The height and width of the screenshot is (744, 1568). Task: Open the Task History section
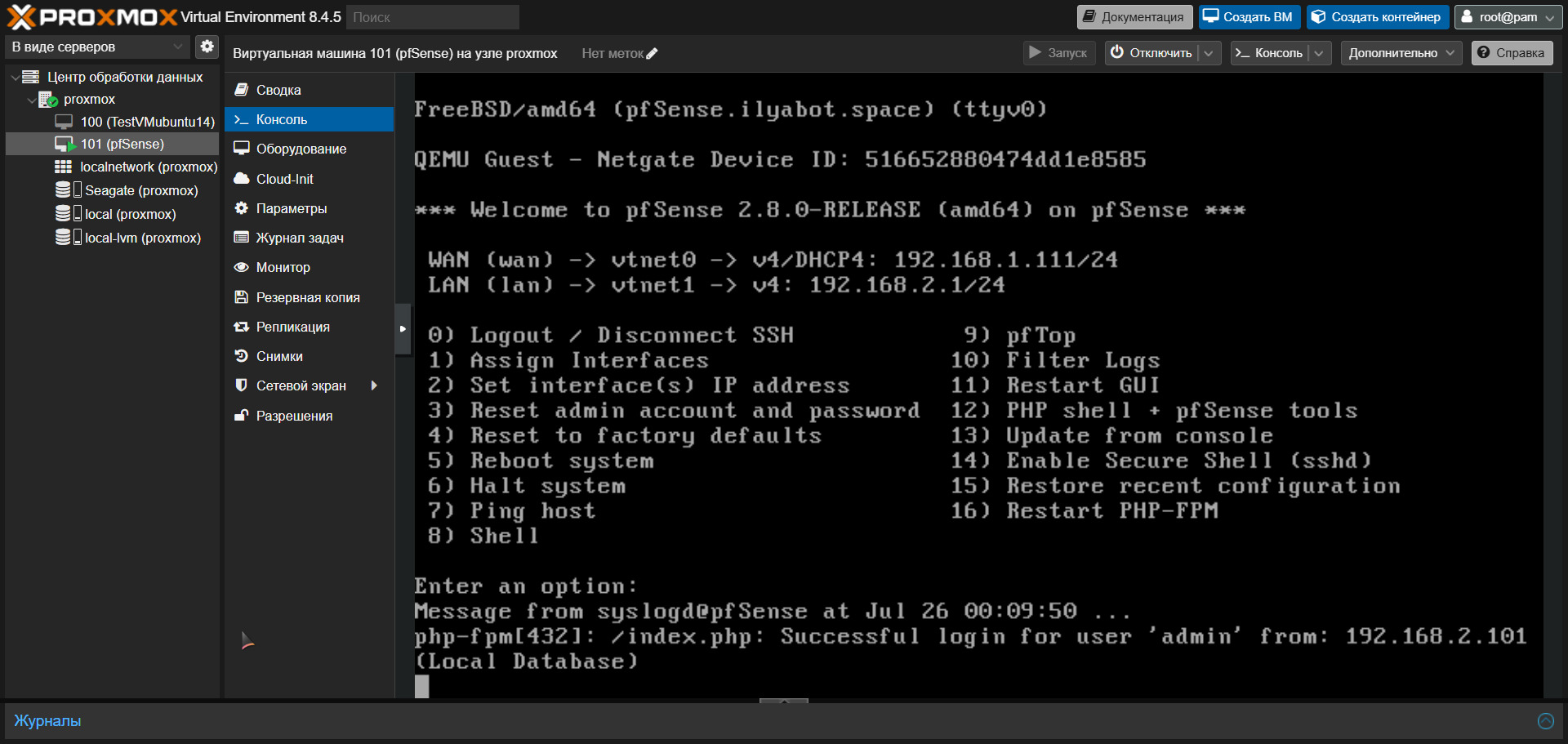click(x=309, y=238)
